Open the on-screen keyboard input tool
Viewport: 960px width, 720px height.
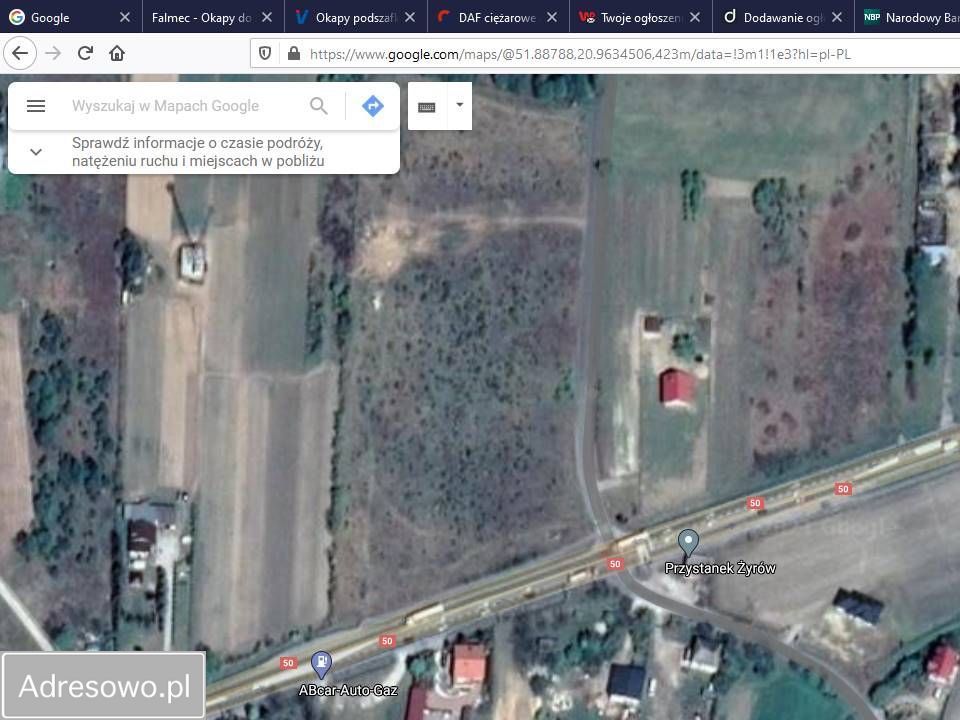point(427,107)
